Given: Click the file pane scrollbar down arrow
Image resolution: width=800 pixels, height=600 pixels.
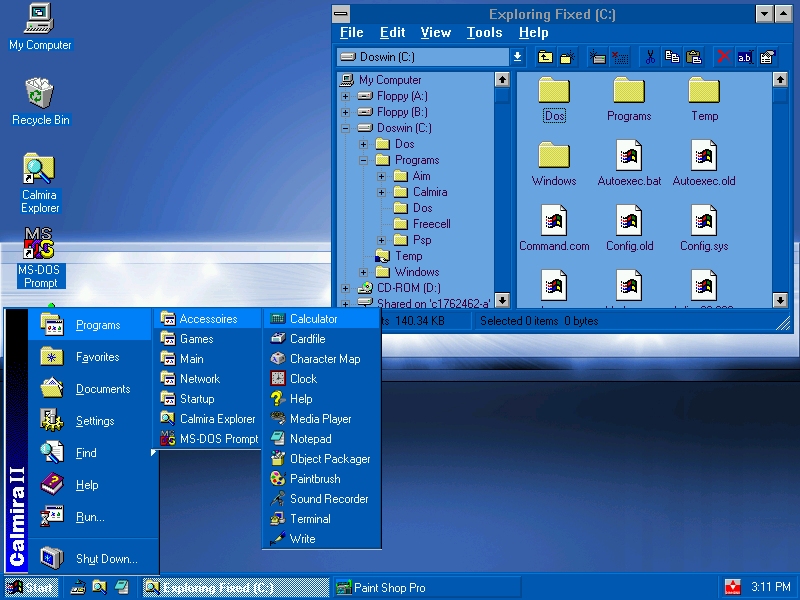Looking at the screenshot, I should click(780, 299).
